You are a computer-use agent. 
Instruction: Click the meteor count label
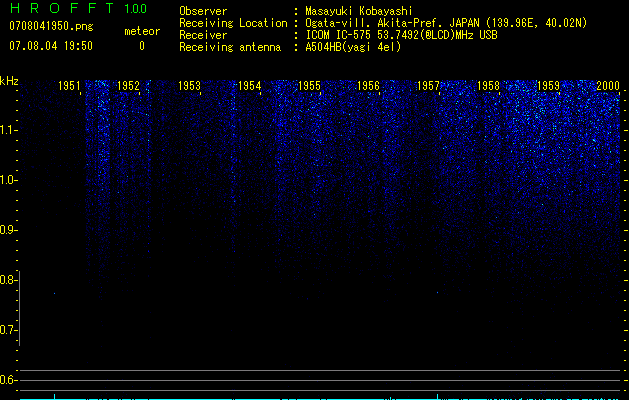[x=142, y=31]
